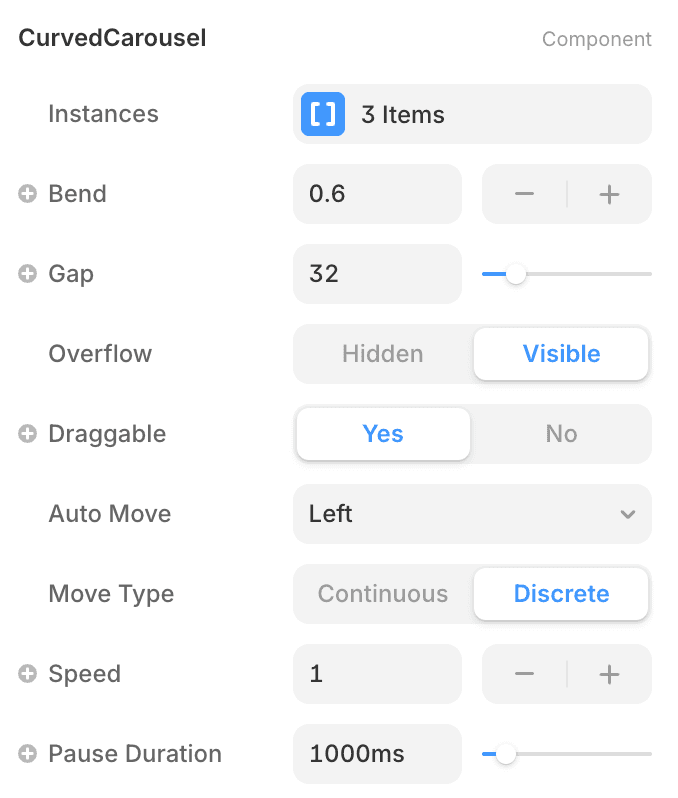Viewport: 678px width, 798px height.
Task: Decrease Bend with the minus stepper
Action: point(524,194)
